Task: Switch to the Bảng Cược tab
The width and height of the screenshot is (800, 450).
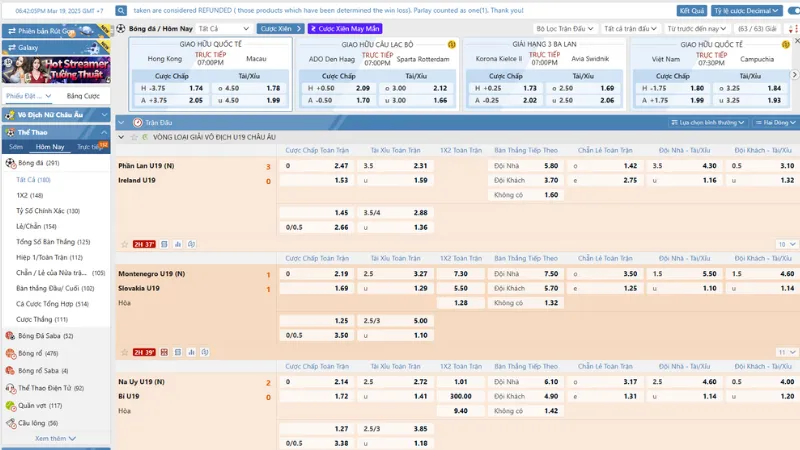Action: (x=83, y=96)
